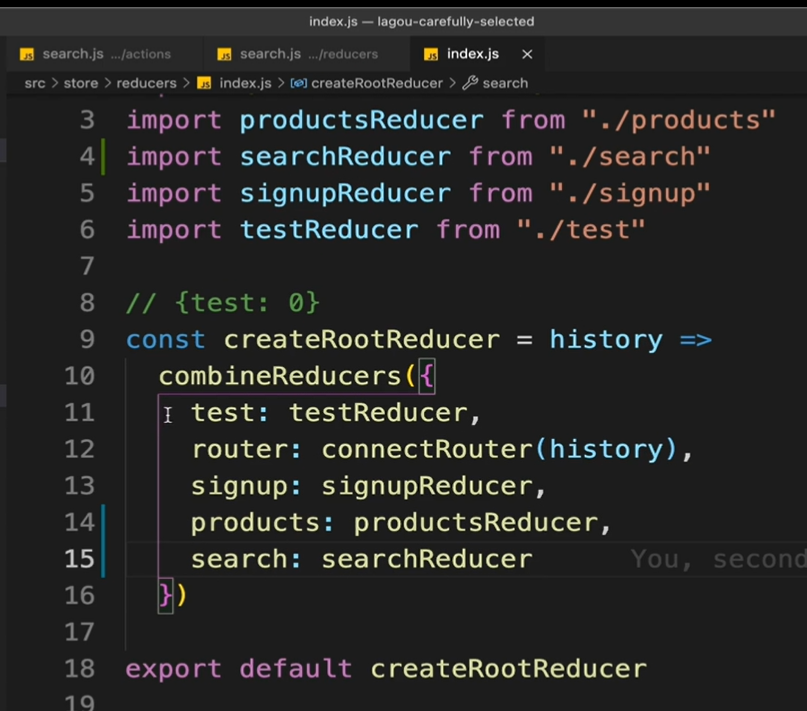
Task: Click line number 10 in the gutter
Action: pos(79,376)
